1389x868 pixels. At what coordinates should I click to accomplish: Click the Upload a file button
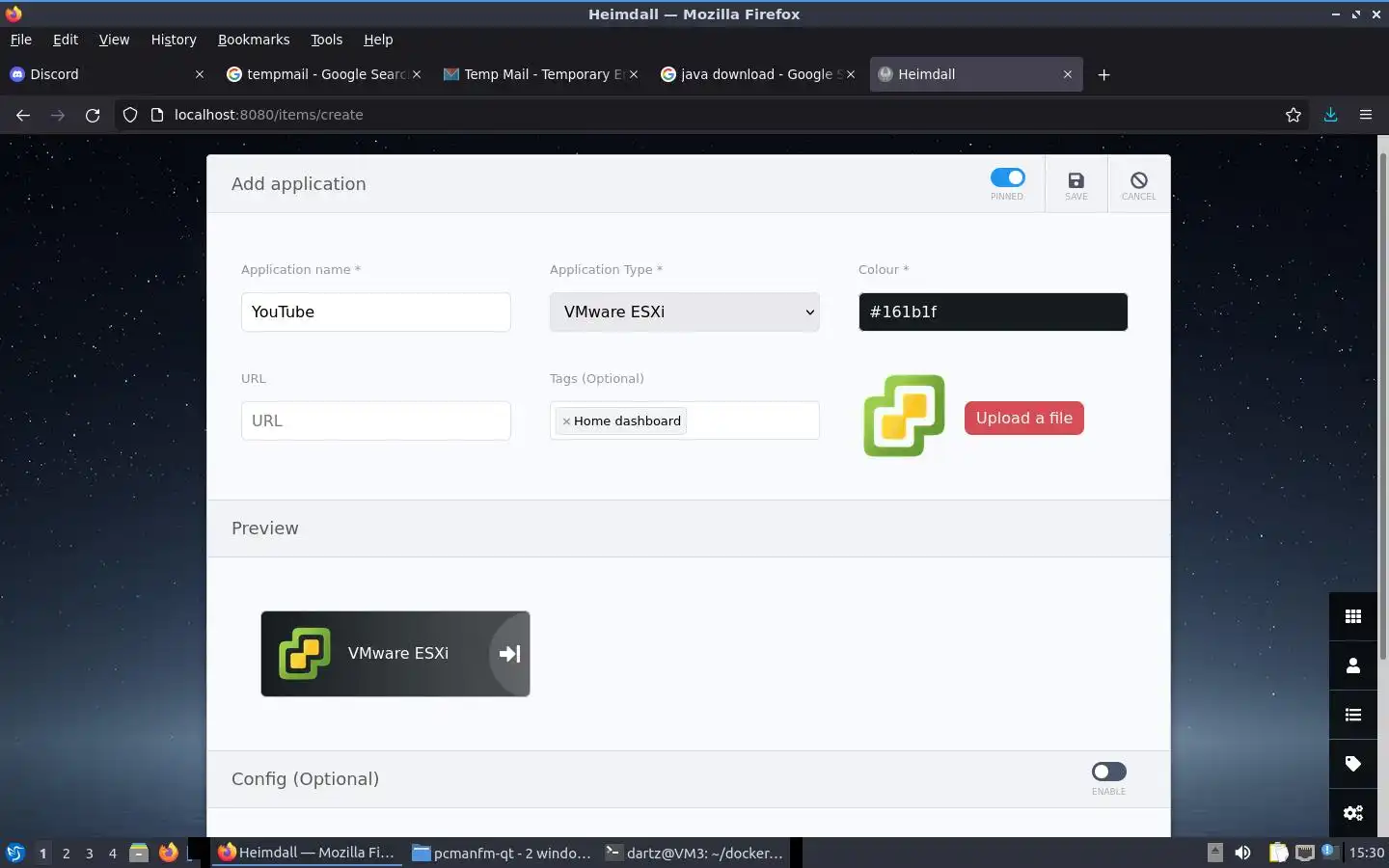pyautogui.click(x=1023, y=418)
